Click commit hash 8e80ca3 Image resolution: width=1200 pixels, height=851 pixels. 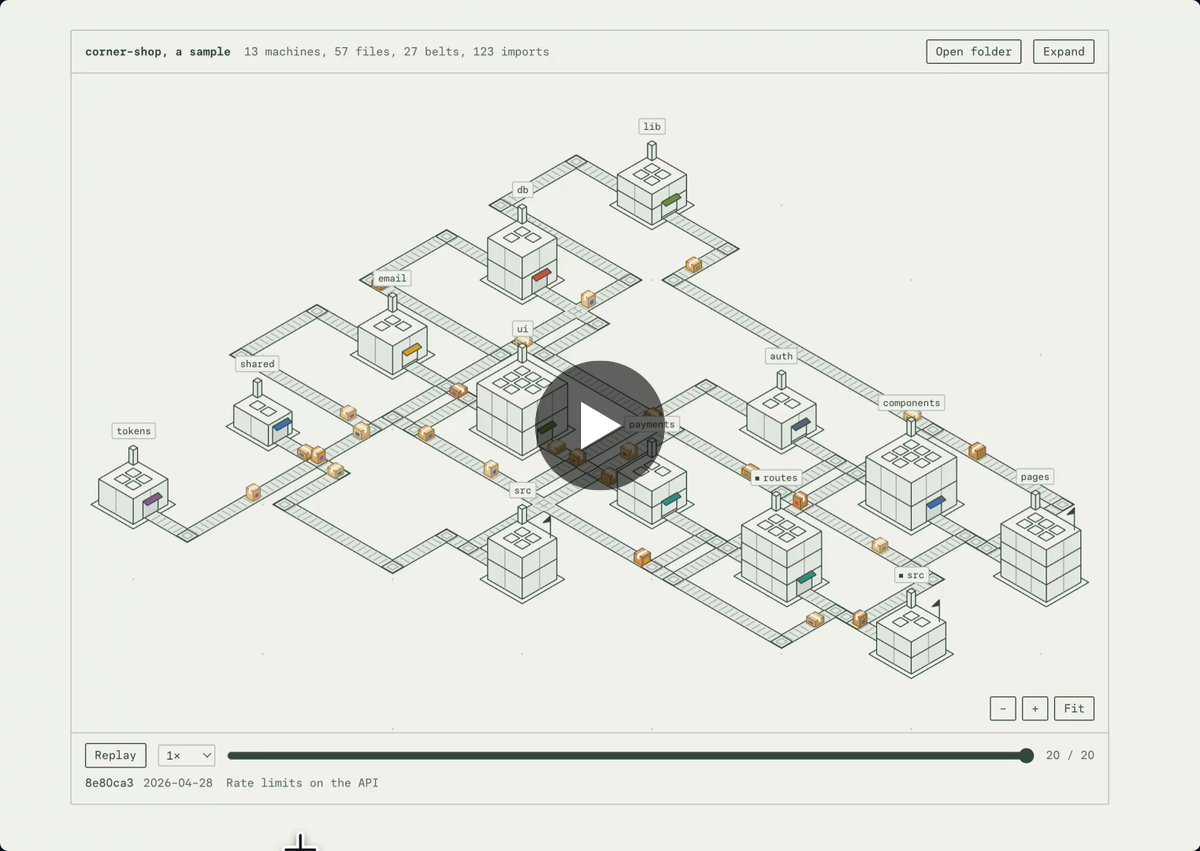point(109,783)
